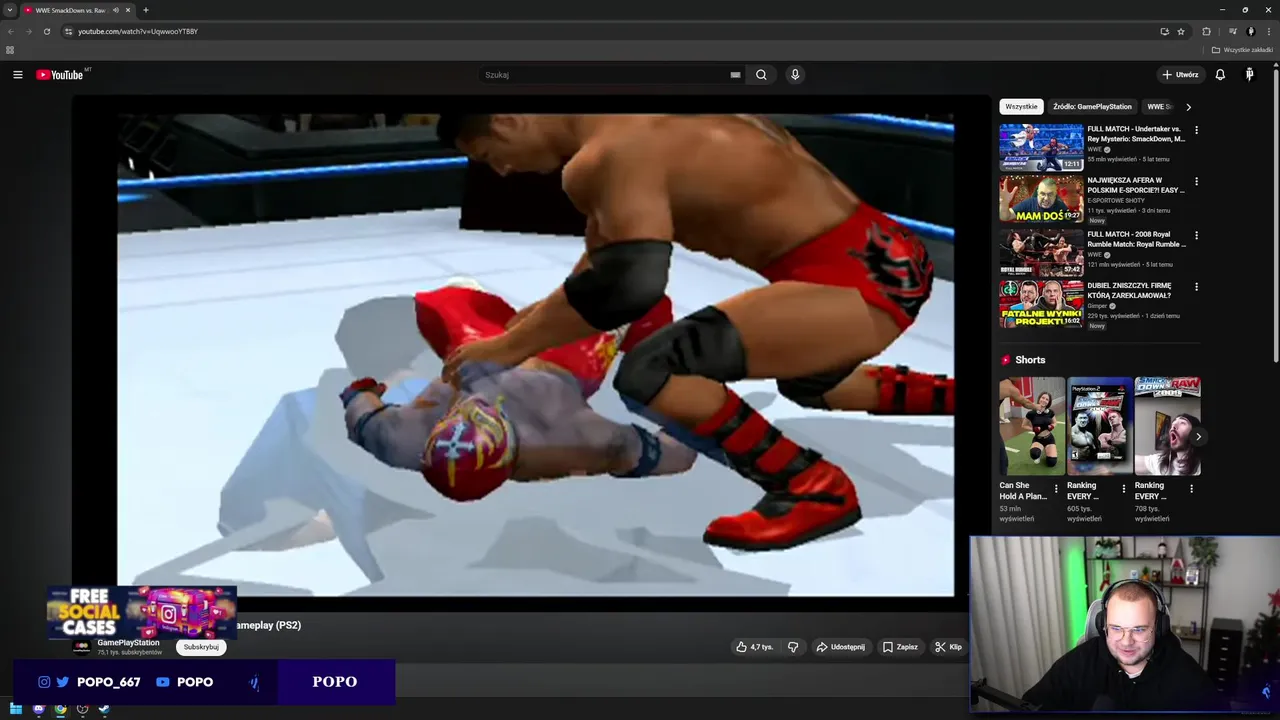
Task: Open Chrome three-dot menu
Action: coord(1268,31)
